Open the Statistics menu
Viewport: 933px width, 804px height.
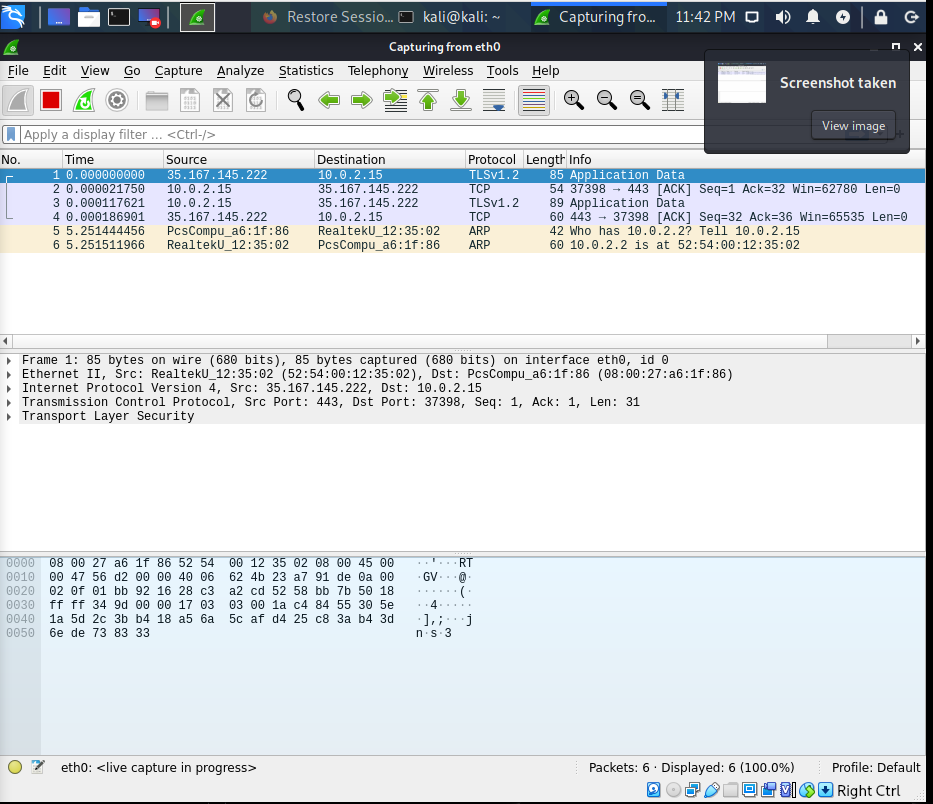[305, 71]
